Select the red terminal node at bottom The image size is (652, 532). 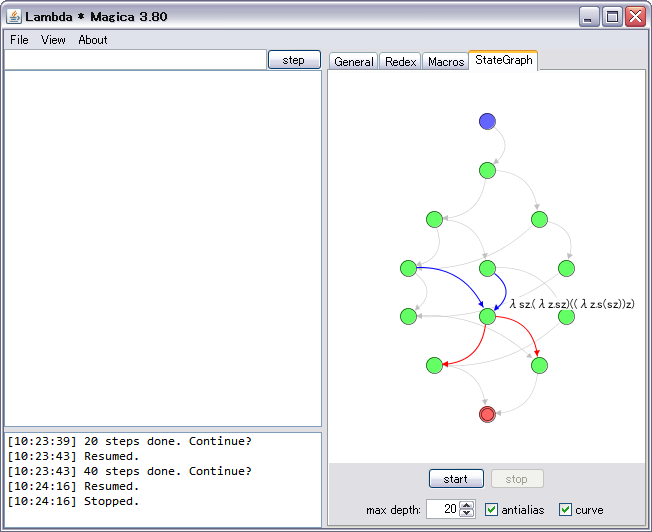487,414
